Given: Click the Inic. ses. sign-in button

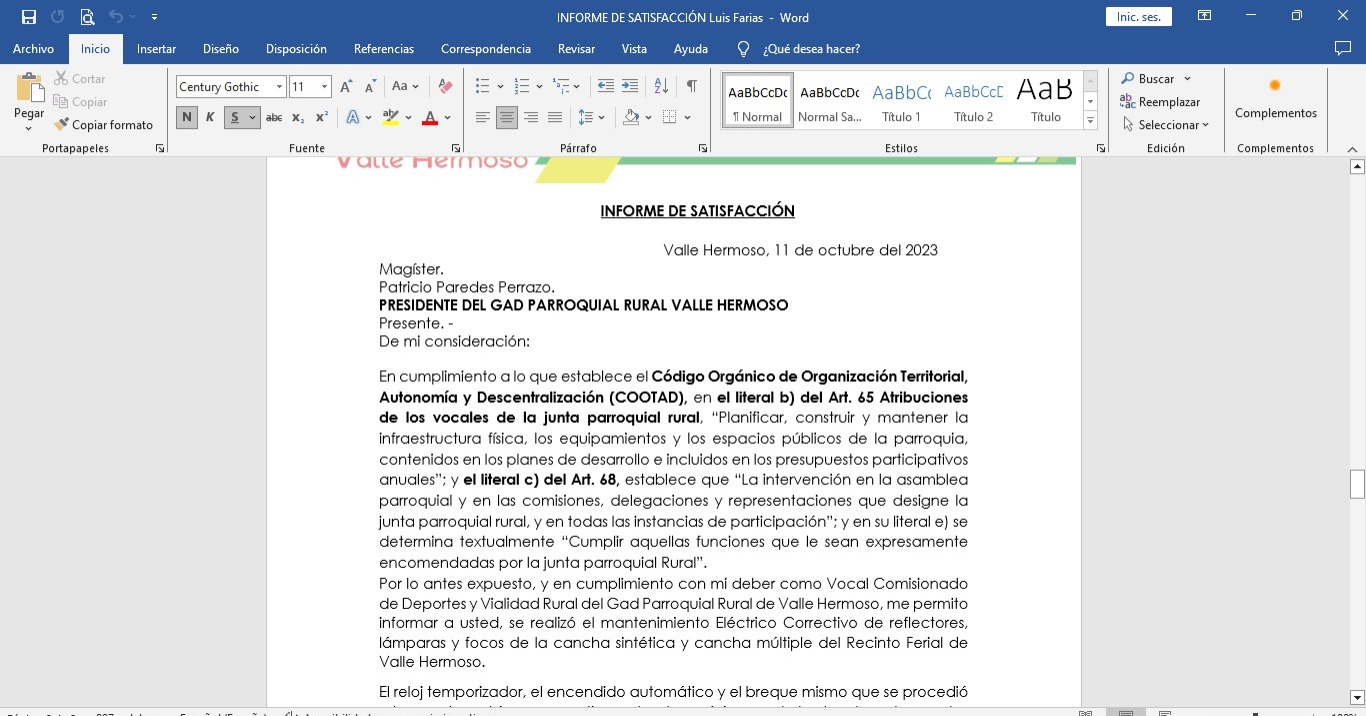Looking at the screenshot, I should (1138, 17).
